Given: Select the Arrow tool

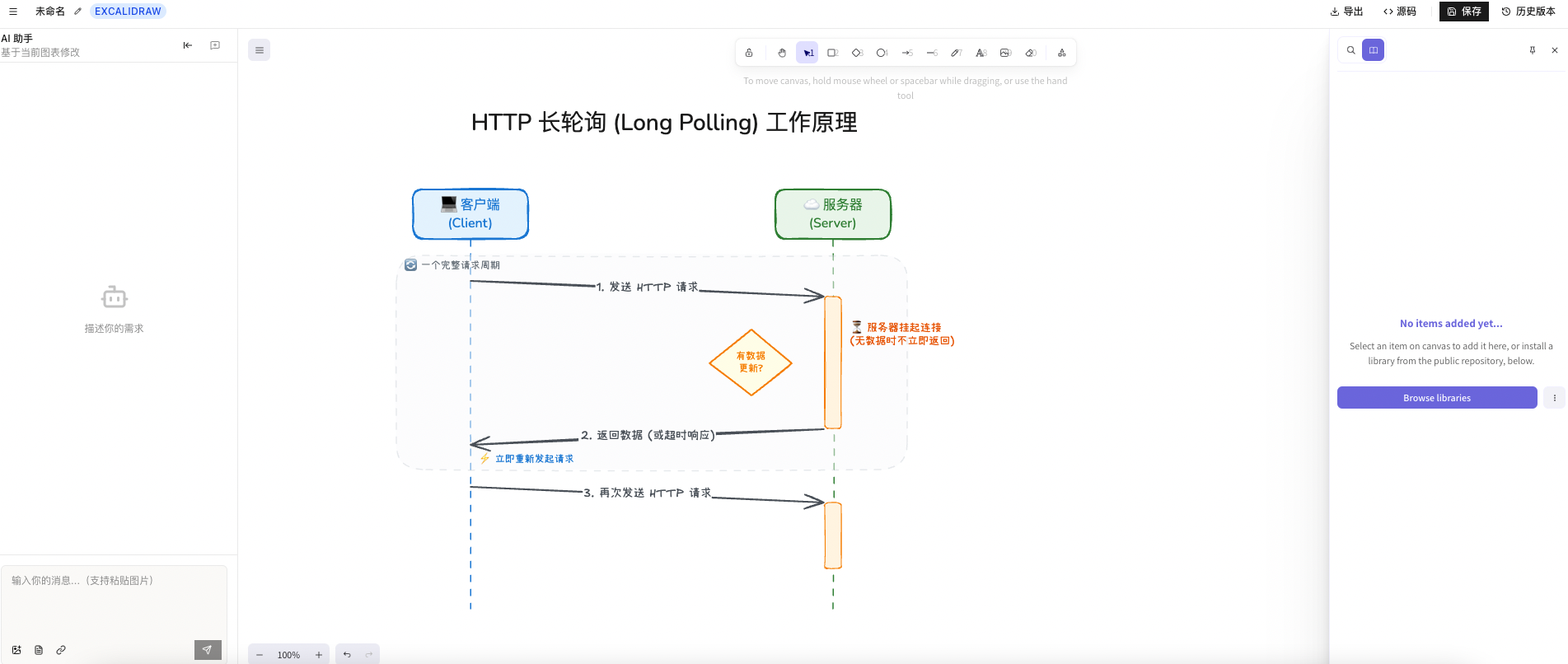Looking at the screenshot, I should [906, 53].
